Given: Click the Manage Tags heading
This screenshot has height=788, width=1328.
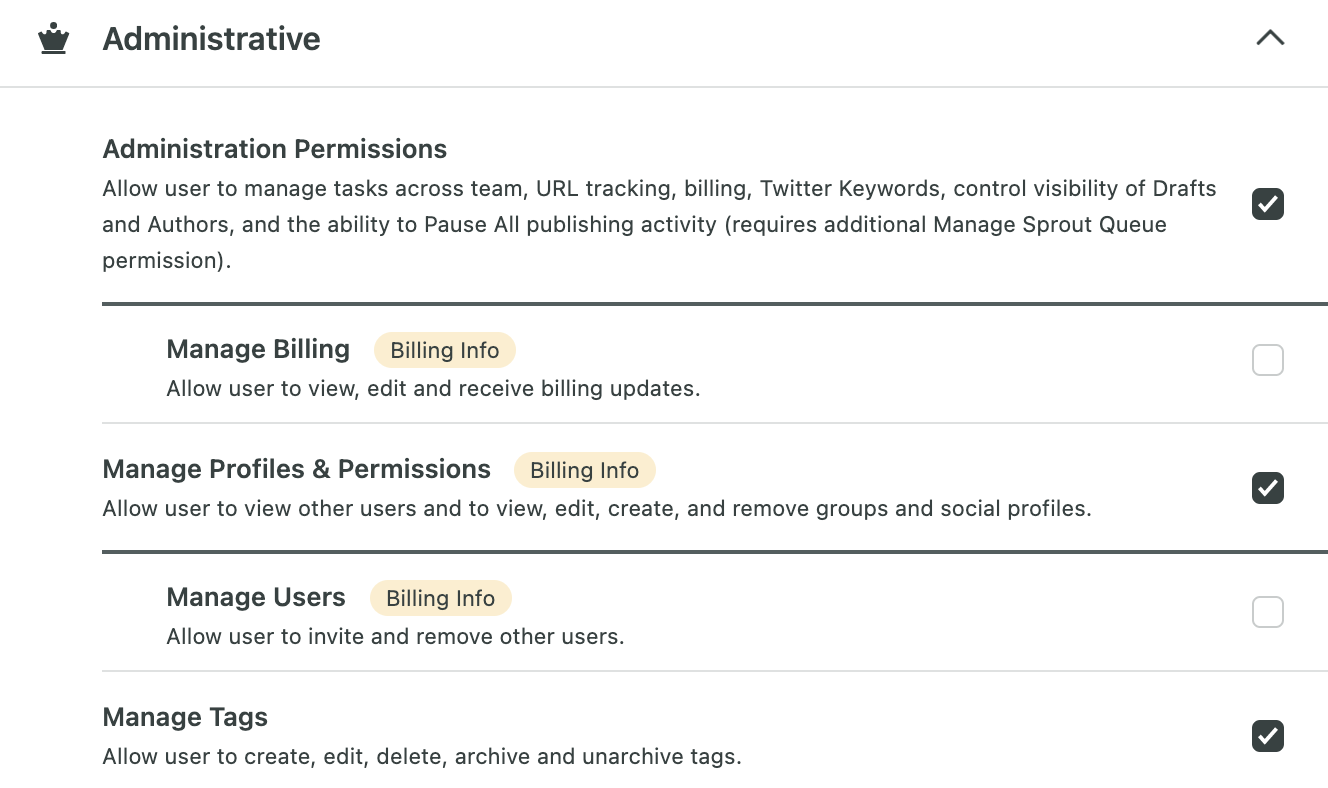Looking at the screenshot, I should [x=184, y=717].
